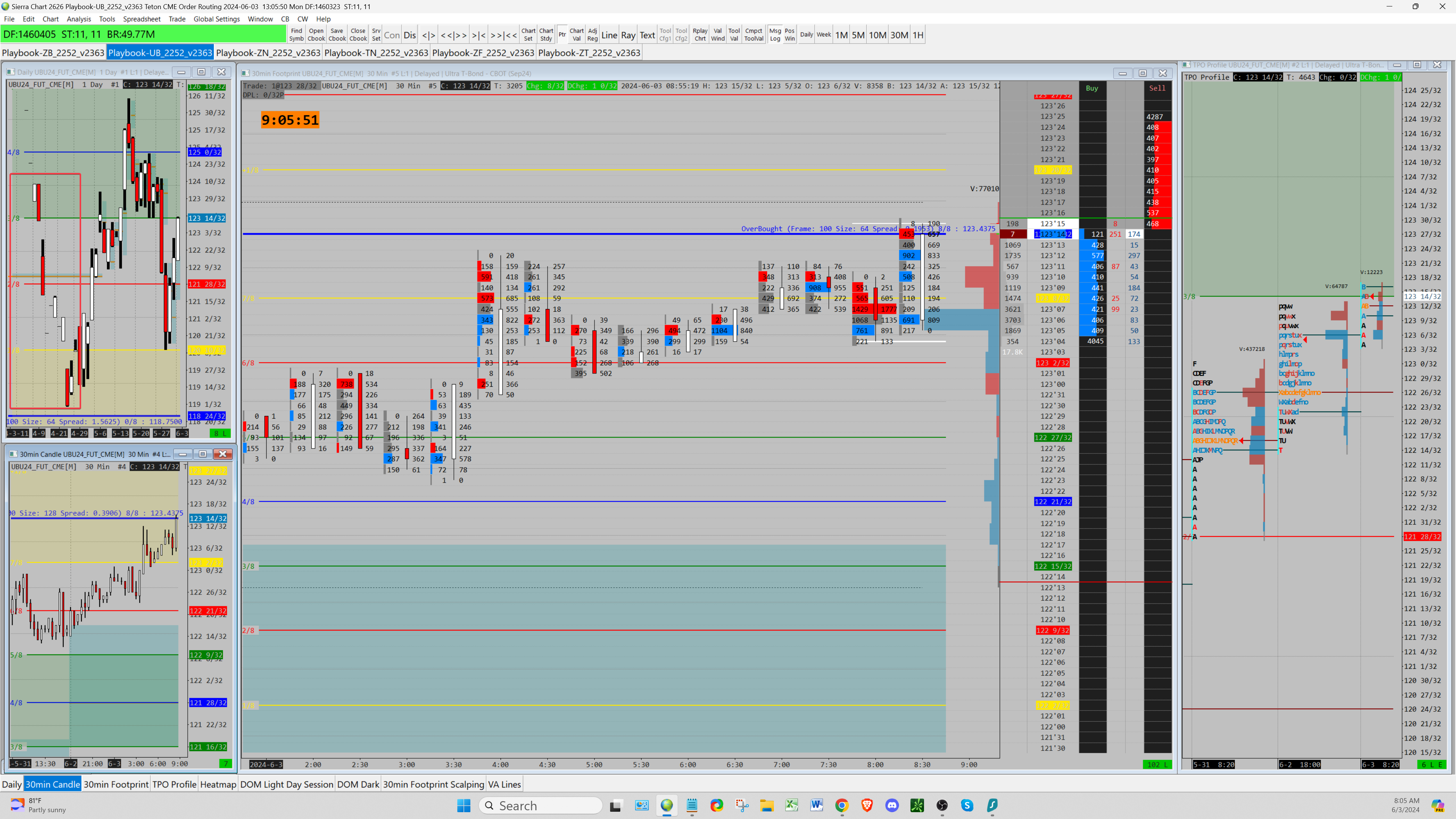1456x819 pixels.
Task: Click the Dis disconnect button
Action: pyautogui.click(x=409, y=35)
